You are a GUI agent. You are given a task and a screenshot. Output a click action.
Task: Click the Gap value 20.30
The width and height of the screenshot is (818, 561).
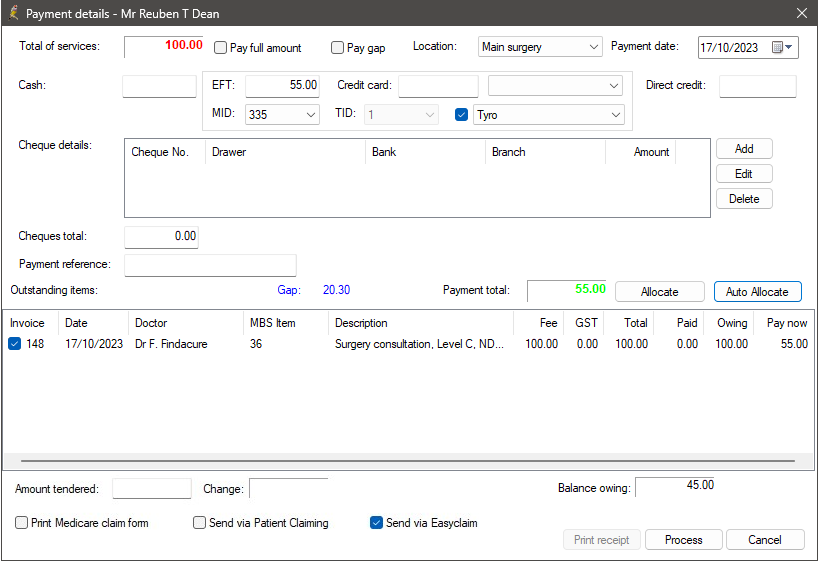336,290
